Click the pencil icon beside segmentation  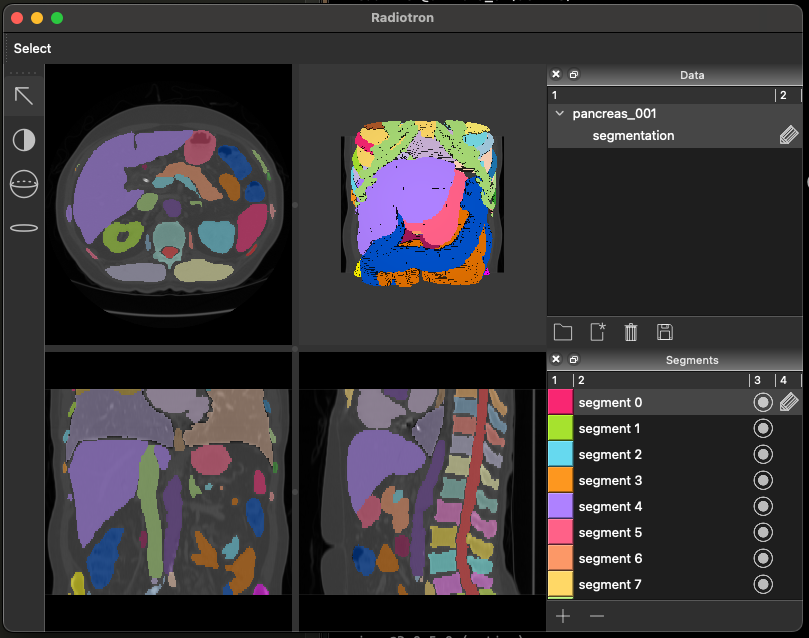click(789, 136)
